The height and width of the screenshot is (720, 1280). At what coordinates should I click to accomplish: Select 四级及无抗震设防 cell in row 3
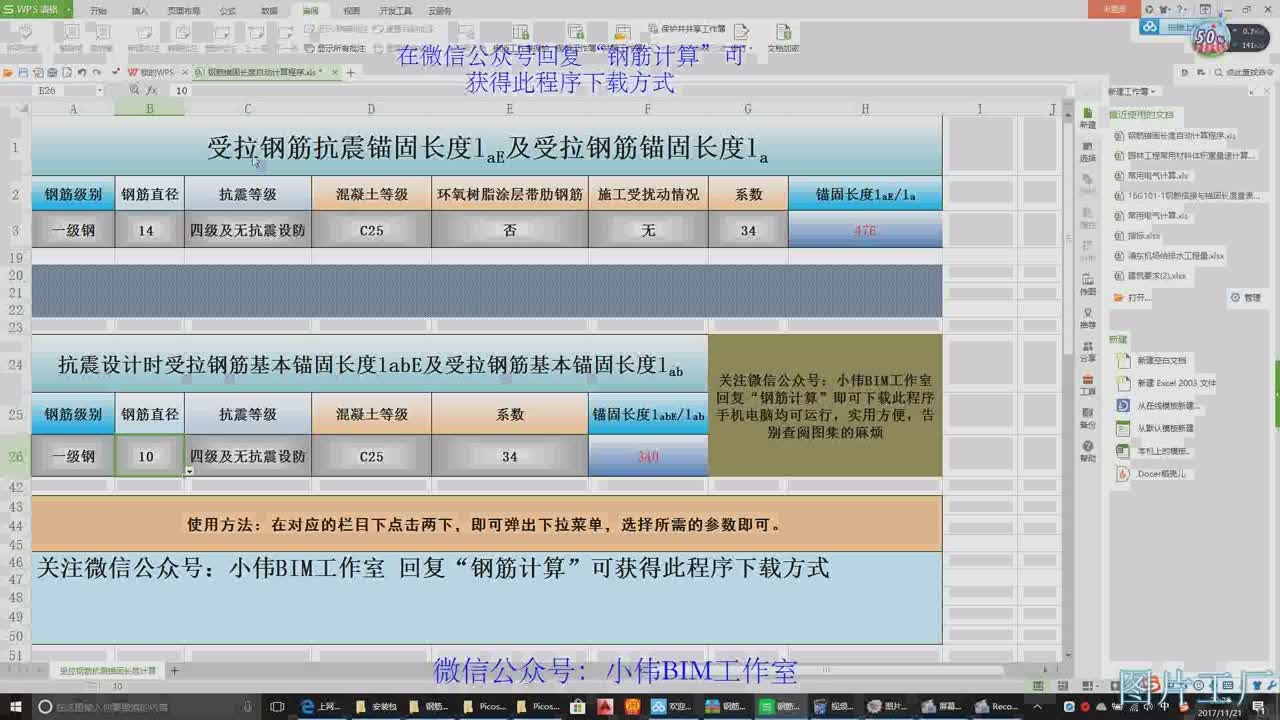tap(248, 230)
